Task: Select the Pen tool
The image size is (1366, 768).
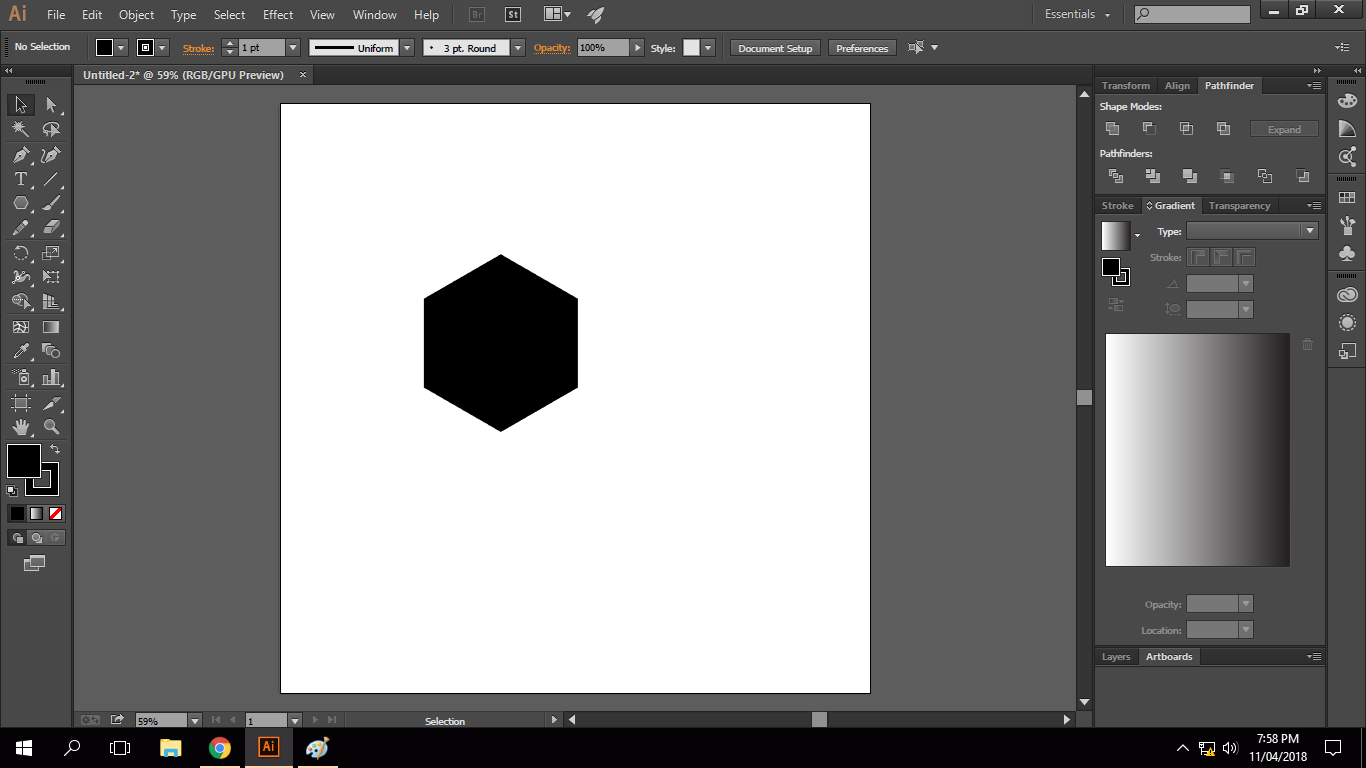Action: (x=20, y=155)
